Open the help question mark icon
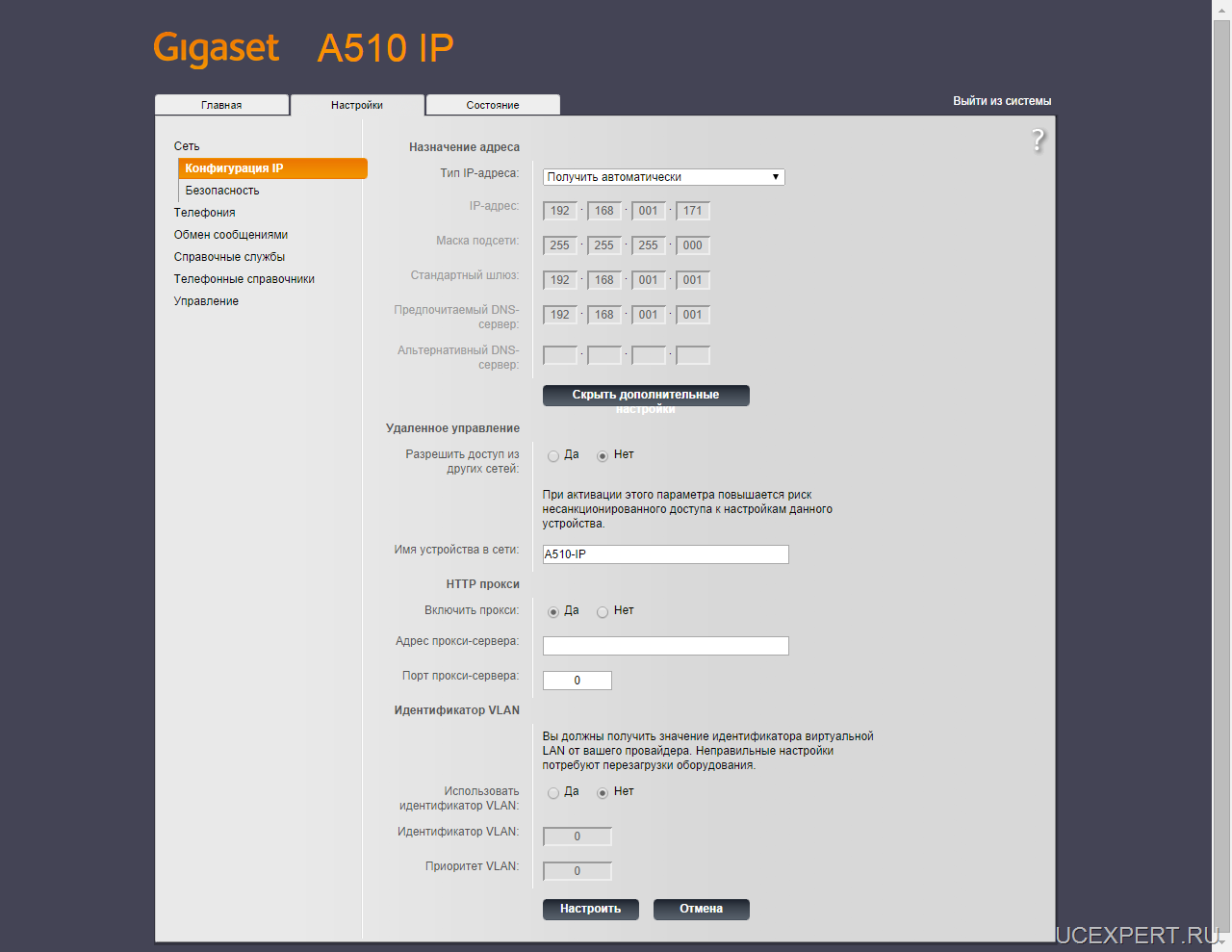Image resolution: width=1232 pixels, height=952 pixels. click(1038, 141)
